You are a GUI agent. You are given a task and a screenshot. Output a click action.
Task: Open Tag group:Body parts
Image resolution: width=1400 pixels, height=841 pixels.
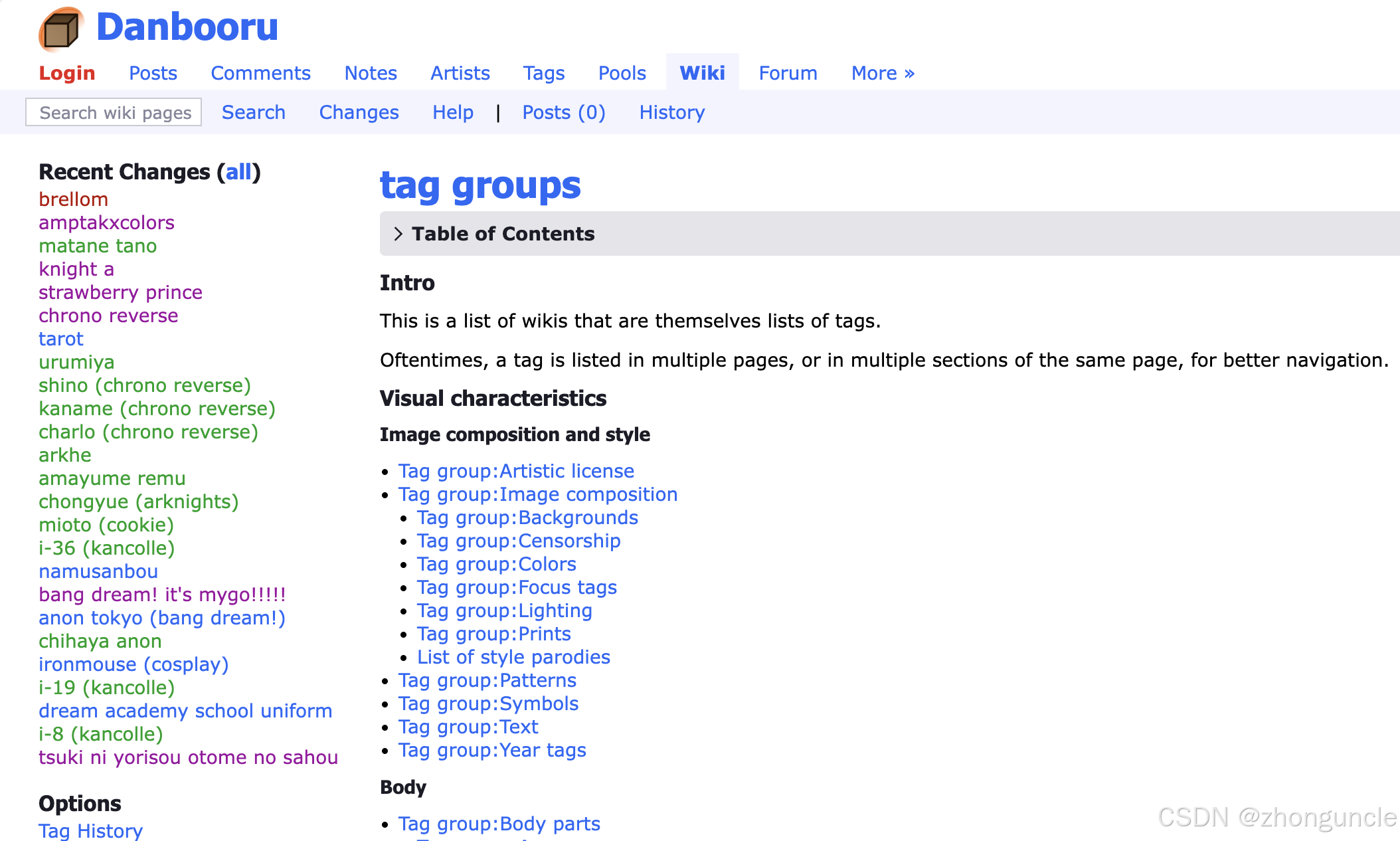(499, 823)
